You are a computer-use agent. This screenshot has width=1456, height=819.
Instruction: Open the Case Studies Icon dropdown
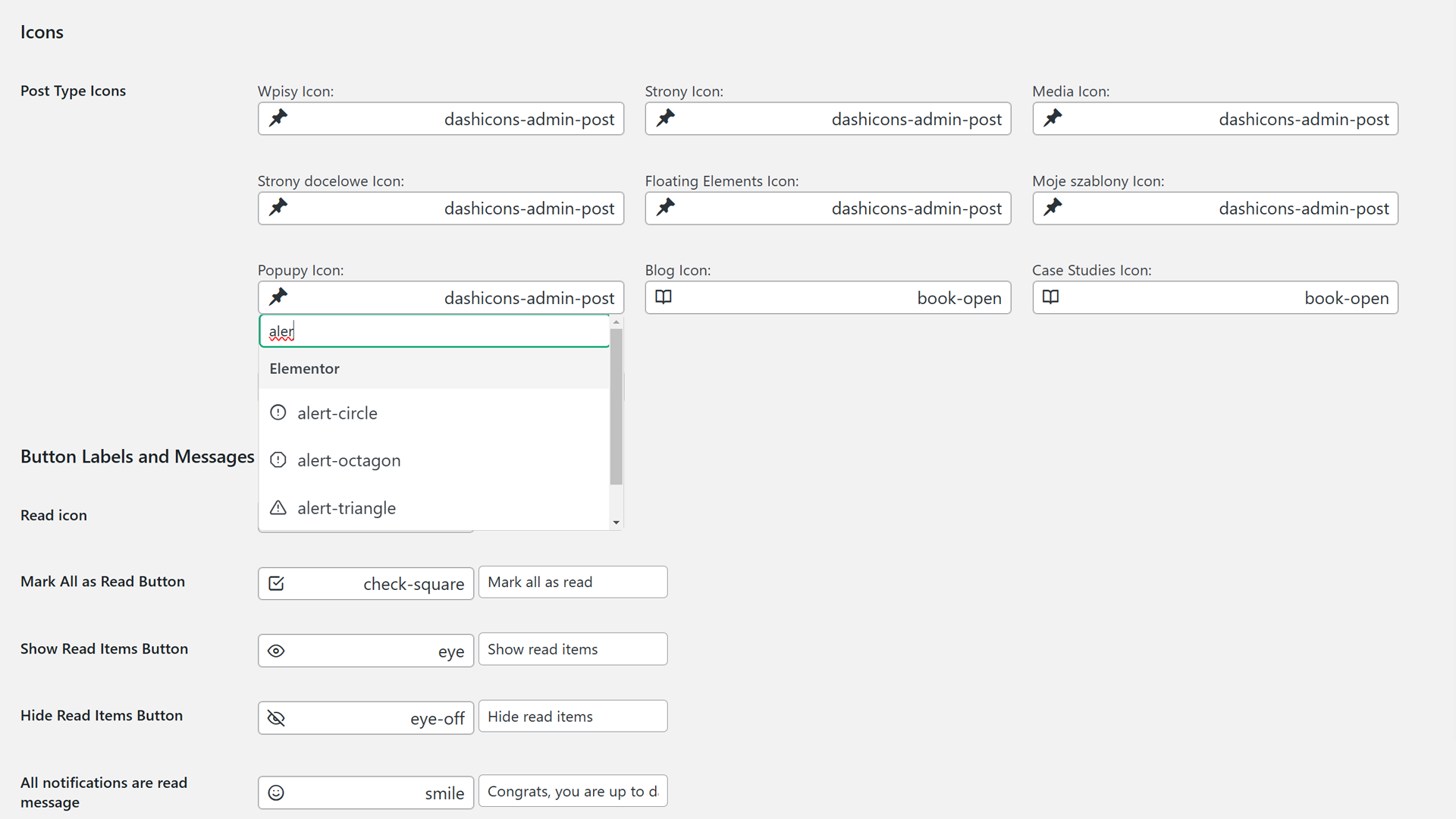tap(1215, 298)
